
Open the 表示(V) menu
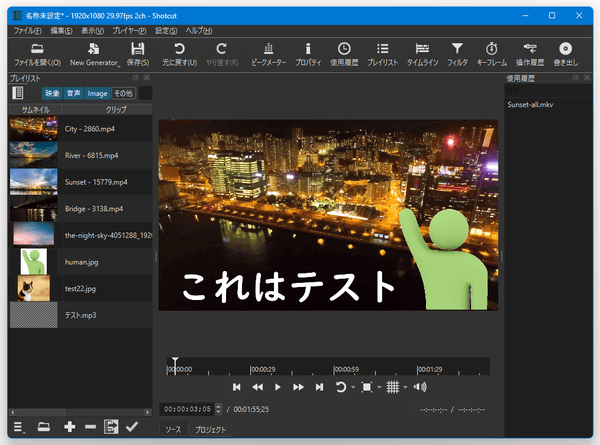click(92, 31)
